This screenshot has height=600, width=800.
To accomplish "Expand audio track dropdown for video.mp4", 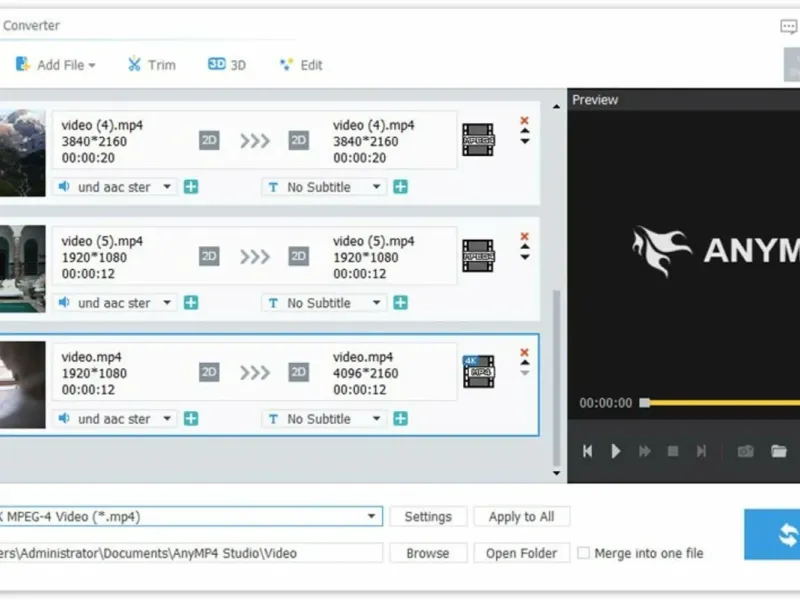I will point(167,419).
